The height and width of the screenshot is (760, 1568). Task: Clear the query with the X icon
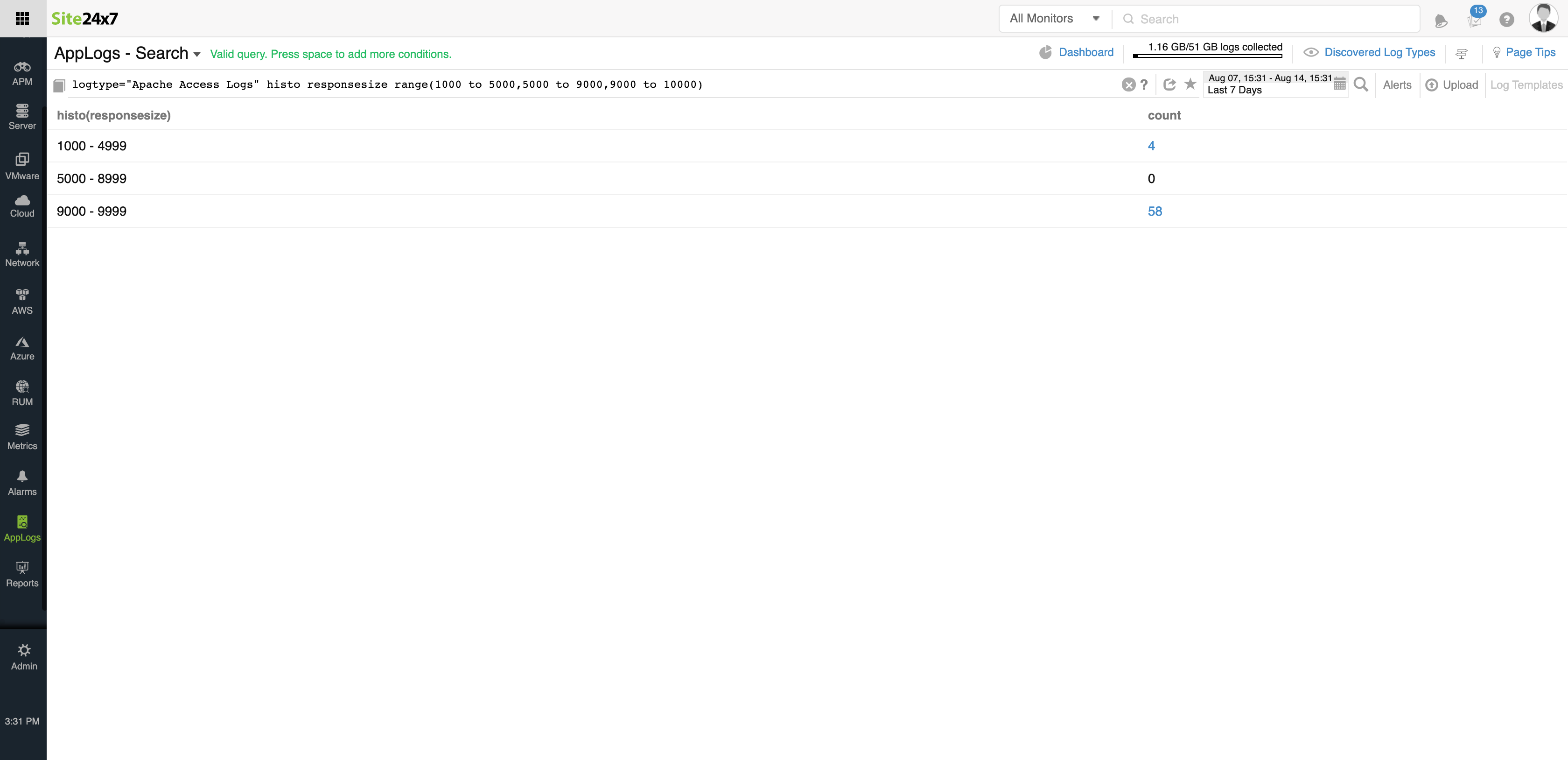[1128, 84]
